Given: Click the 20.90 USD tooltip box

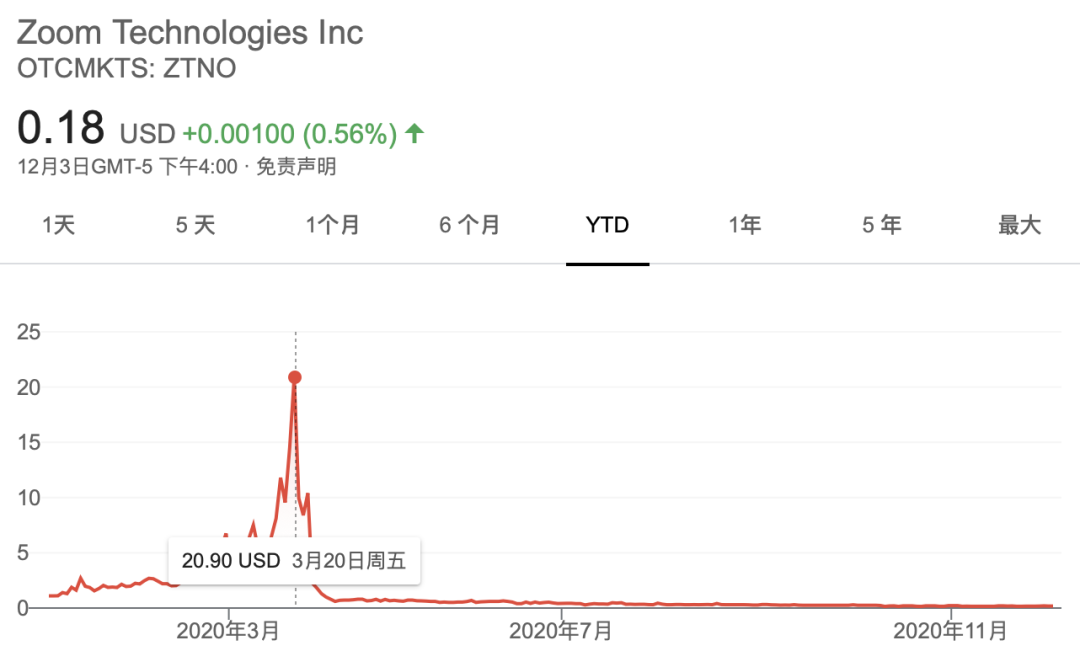Looking at the screenshot, I should pyautogui.click(x=295, y=560).
